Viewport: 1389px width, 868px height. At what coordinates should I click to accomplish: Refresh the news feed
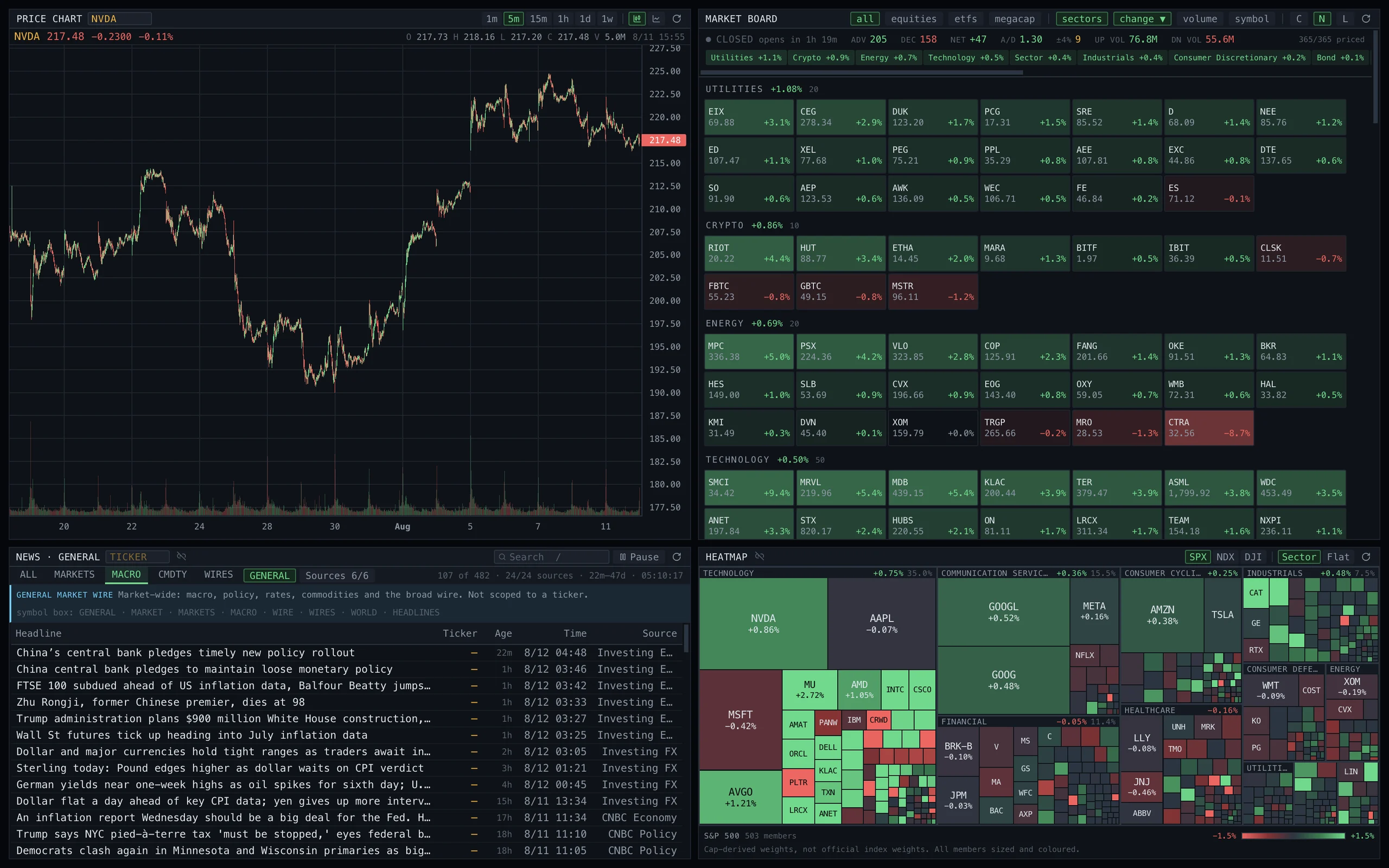[x=677, y=557]
